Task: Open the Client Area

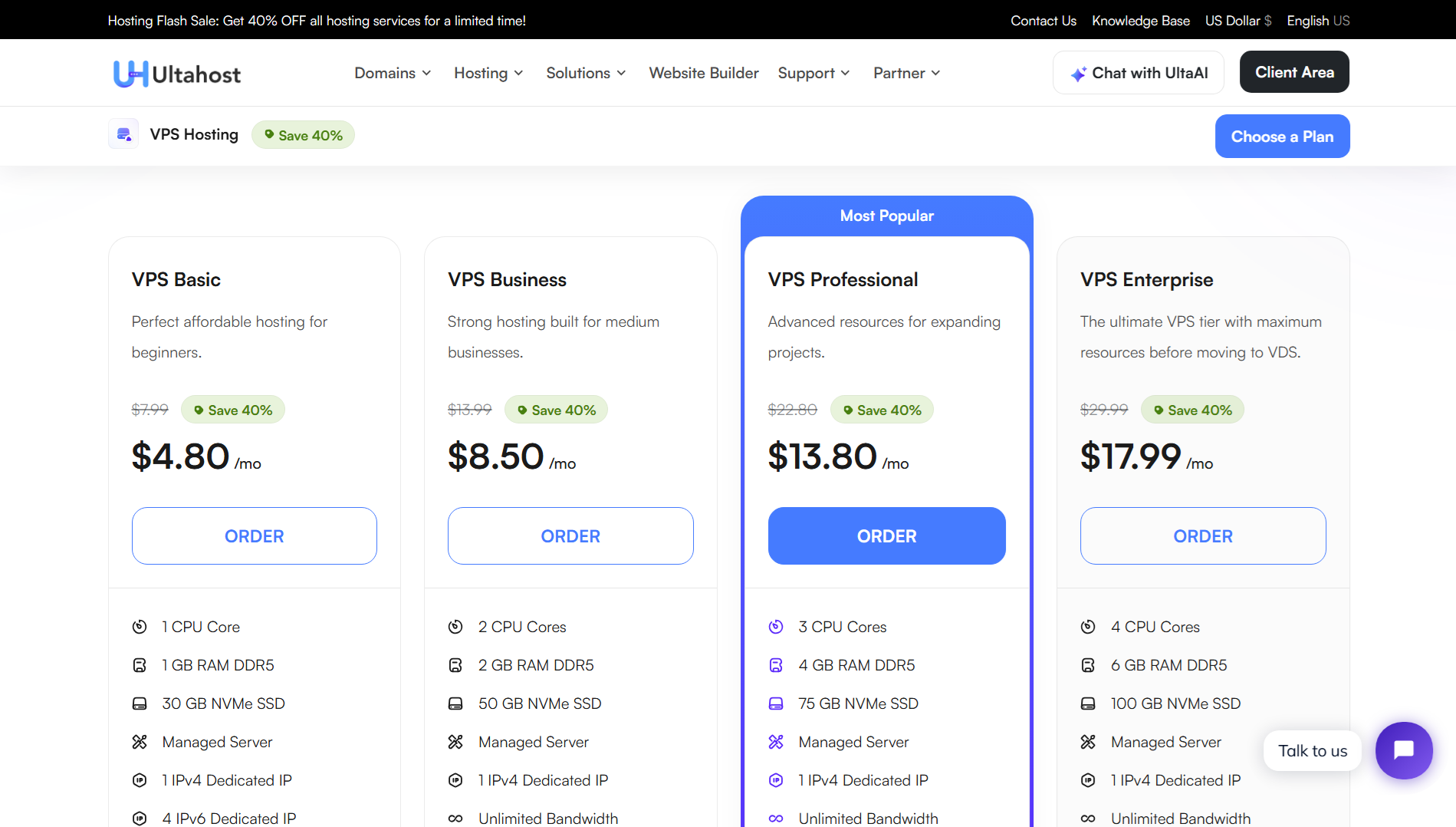Action: [1294, 72]
